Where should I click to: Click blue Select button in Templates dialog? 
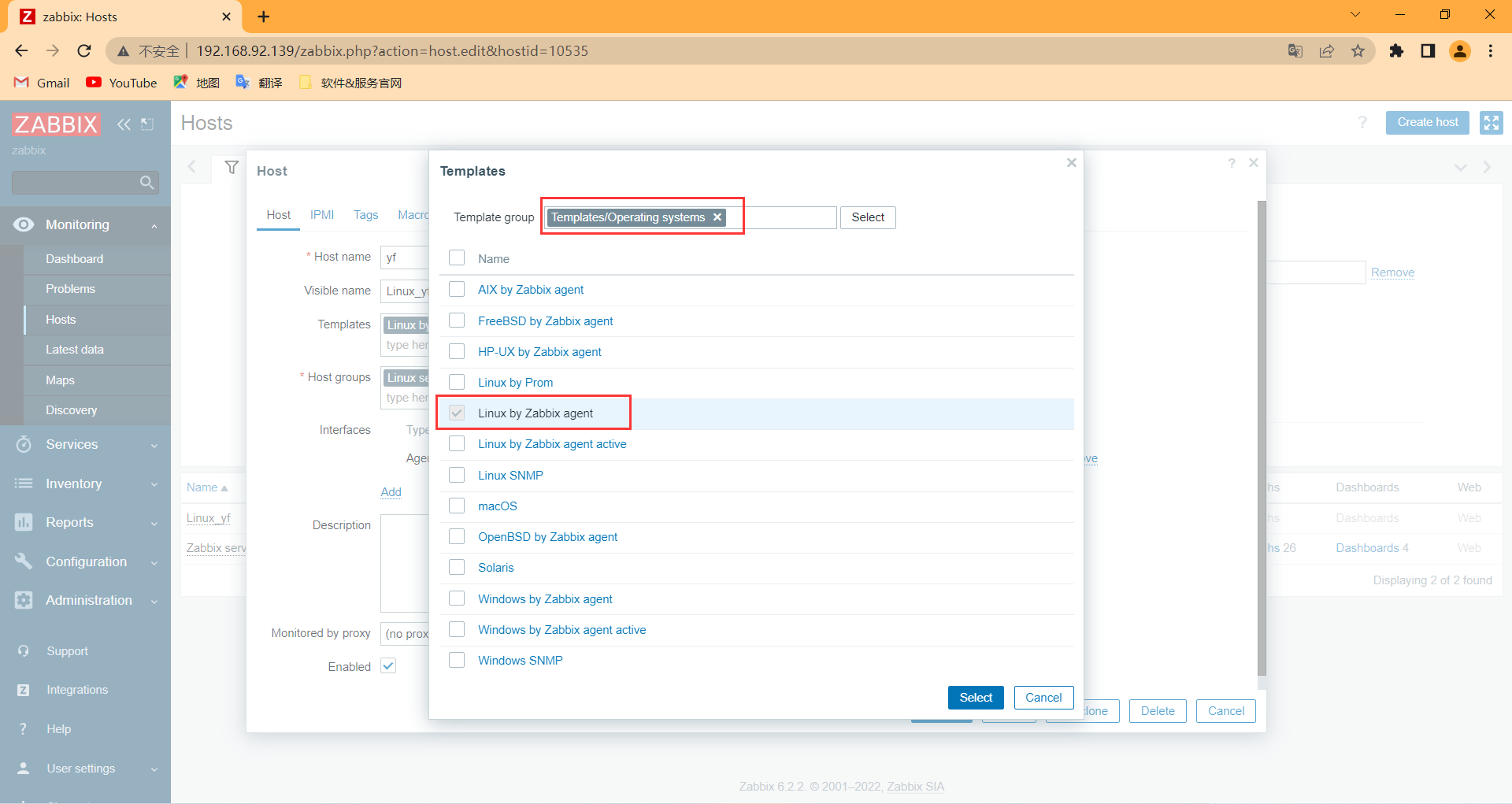[x=976, y=698]
